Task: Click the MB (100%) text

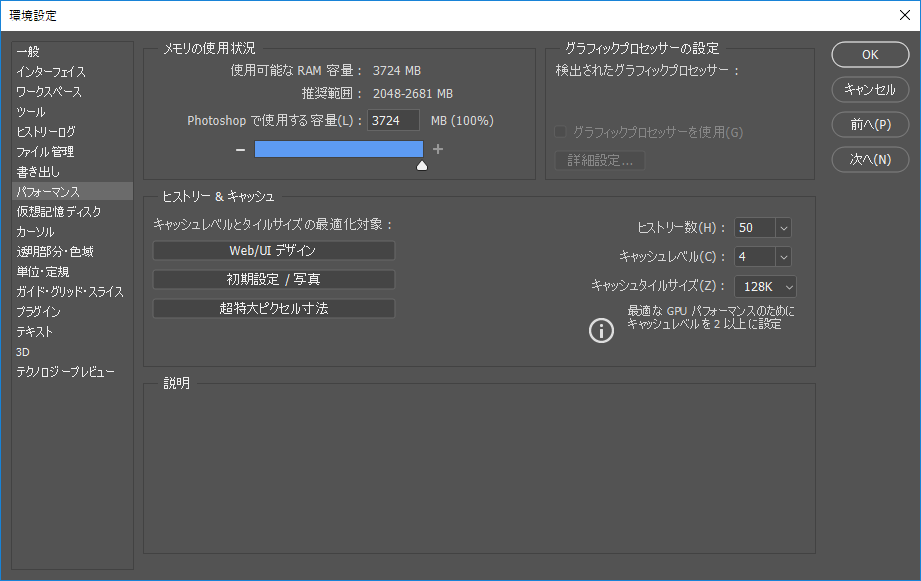Action: (462, 120)
